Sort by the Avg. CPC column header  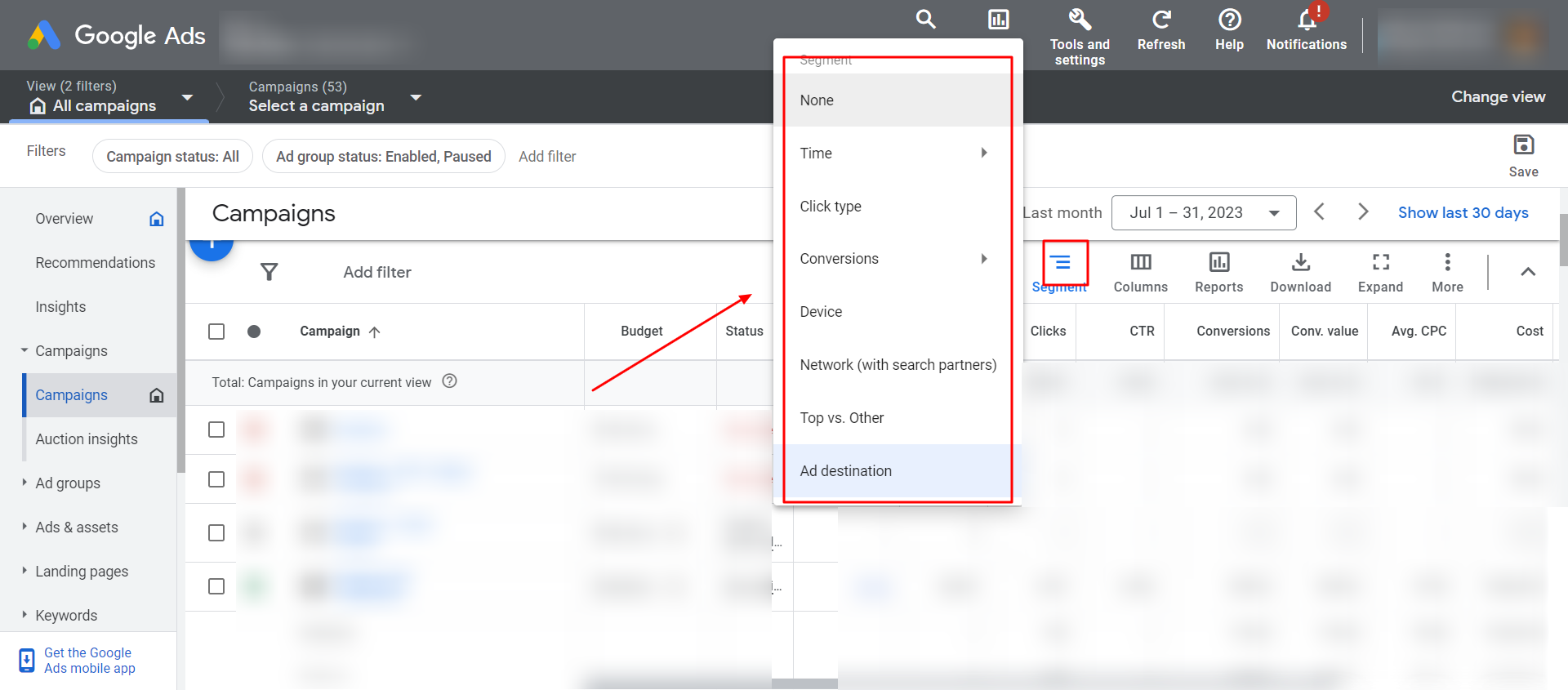(x=1419, y=332)
